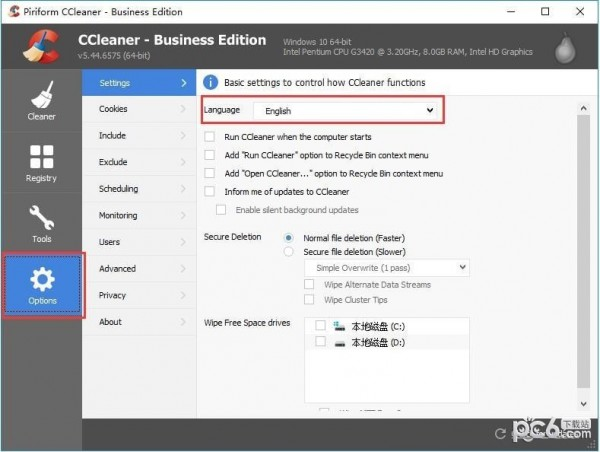Select the Options gear icon
The width and height of the screenshot is (600, 452).
(42, 285)
